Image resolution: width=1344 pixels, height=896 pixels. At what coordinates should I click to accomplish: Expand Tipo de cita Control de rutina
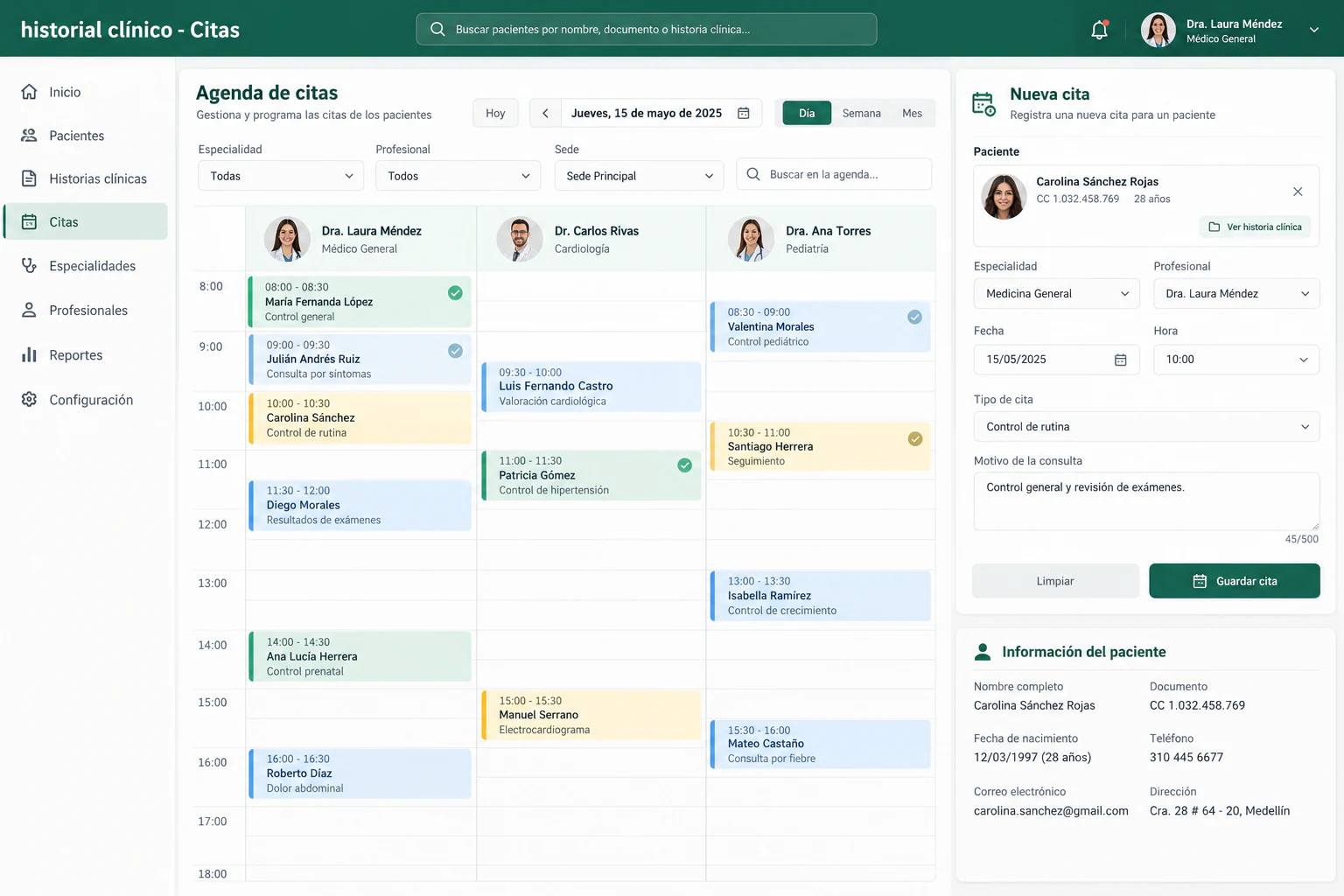pos(1146,427)
